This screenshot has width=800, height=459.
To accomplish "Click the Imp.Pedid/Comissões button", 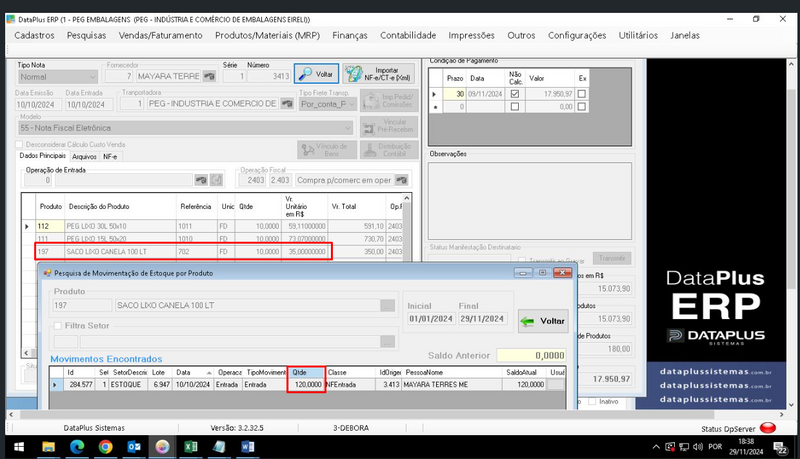I will tap(389, 100).
